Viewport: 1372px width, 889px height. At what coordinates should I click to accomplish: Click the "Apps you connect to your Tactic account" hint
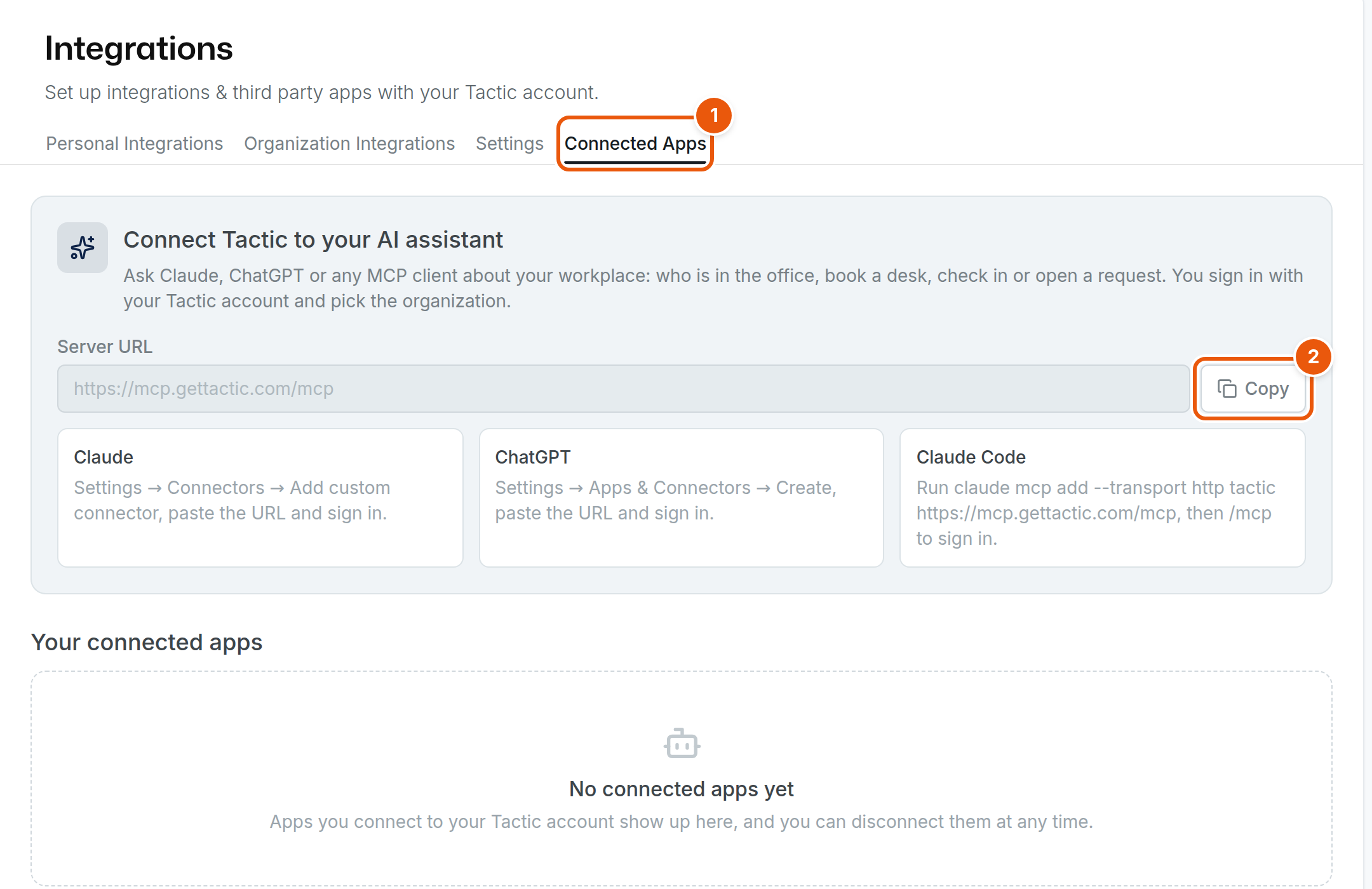(682, 822)
